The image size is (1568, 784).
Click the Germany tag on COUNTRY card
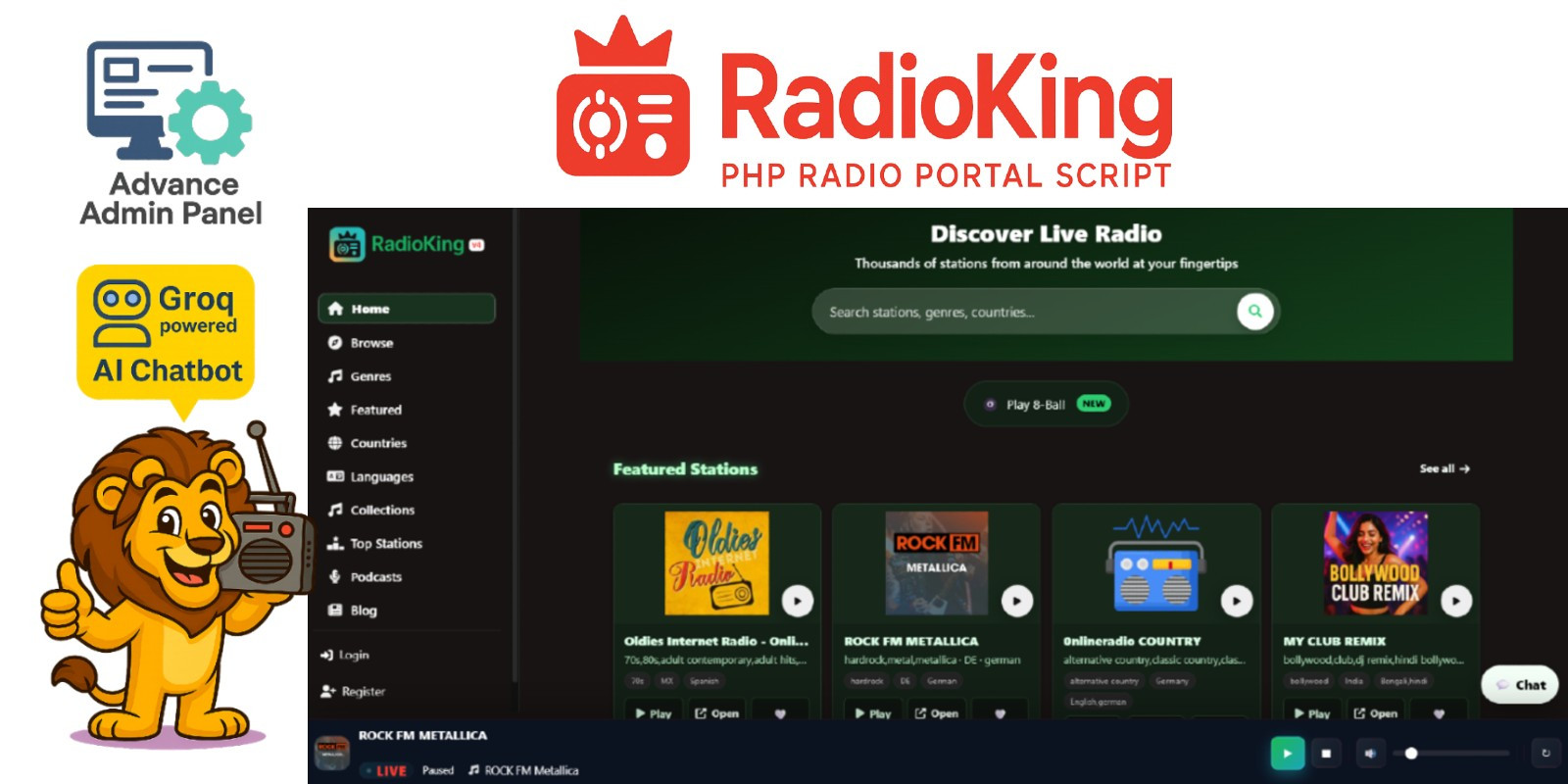1171,681
